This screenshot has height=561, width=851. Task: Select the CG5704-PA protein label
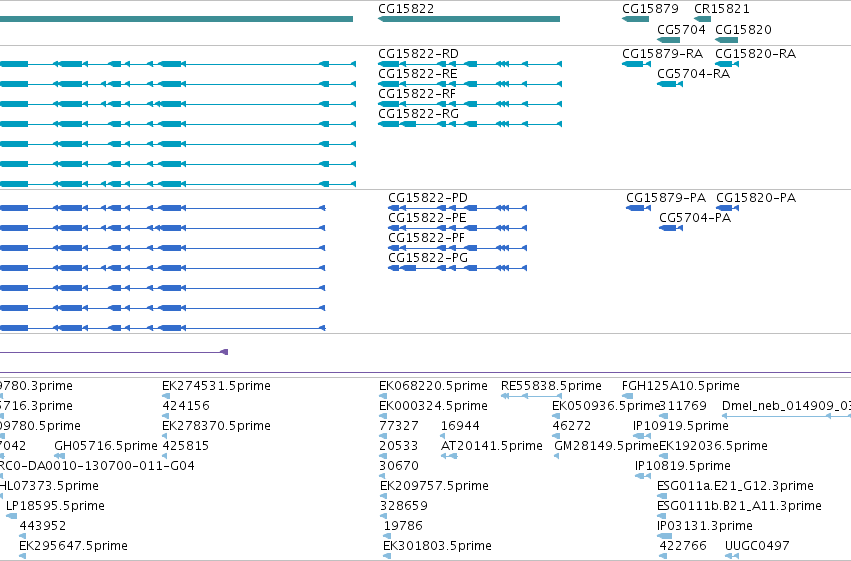(695, 218)
